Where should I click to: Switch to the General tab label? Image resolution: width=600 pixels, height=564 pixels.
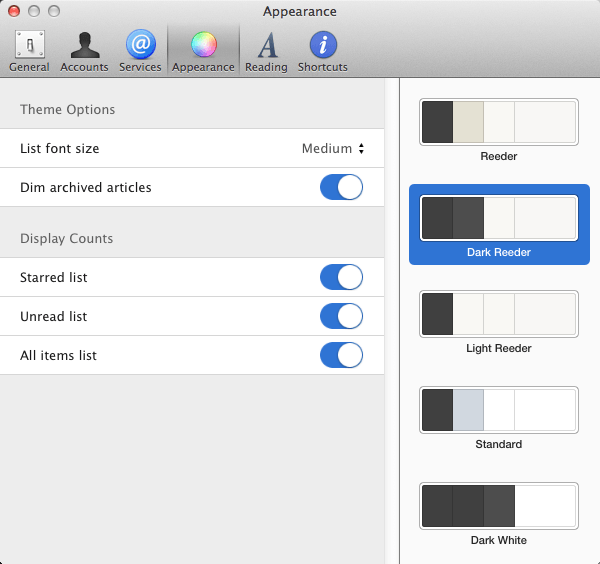click(x=29, y=67)
